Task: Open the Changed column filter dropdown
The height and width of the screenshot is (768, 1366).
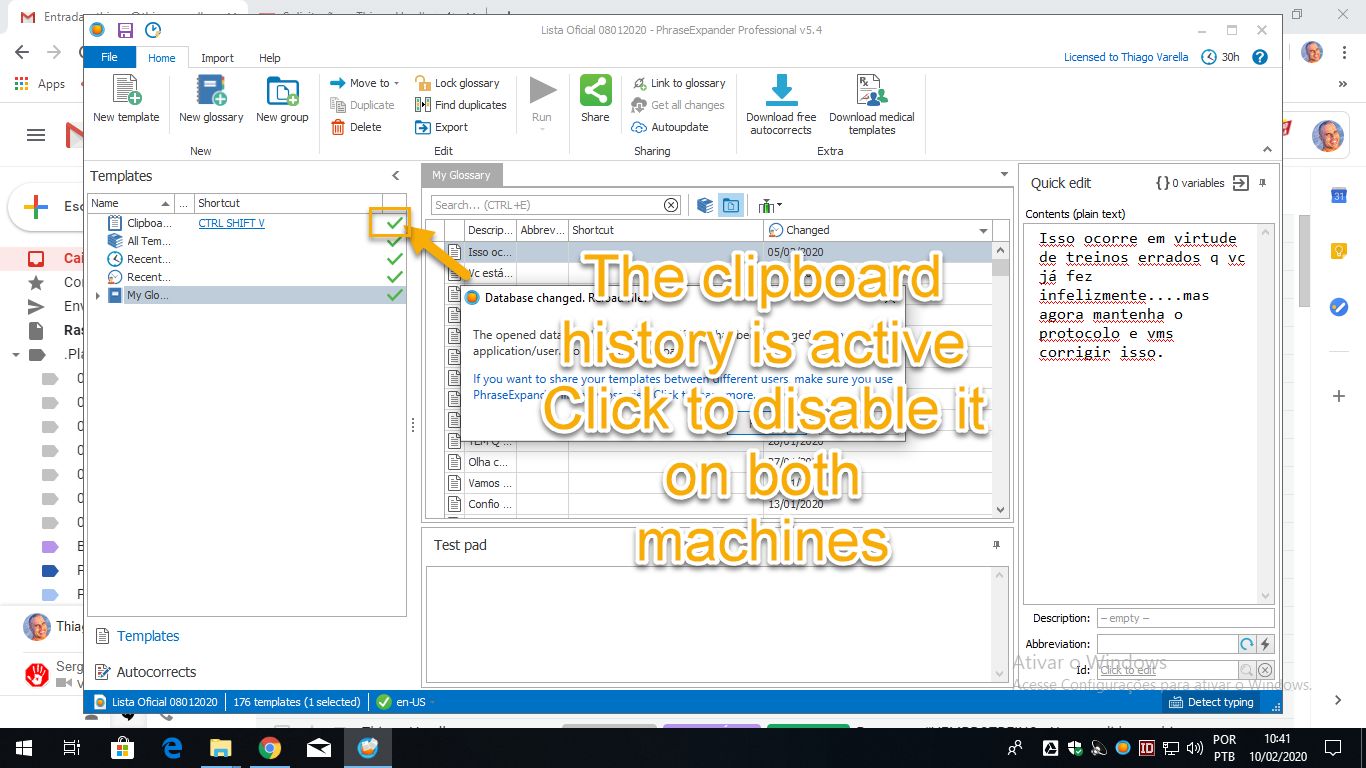Action: (x=983, y=231)
